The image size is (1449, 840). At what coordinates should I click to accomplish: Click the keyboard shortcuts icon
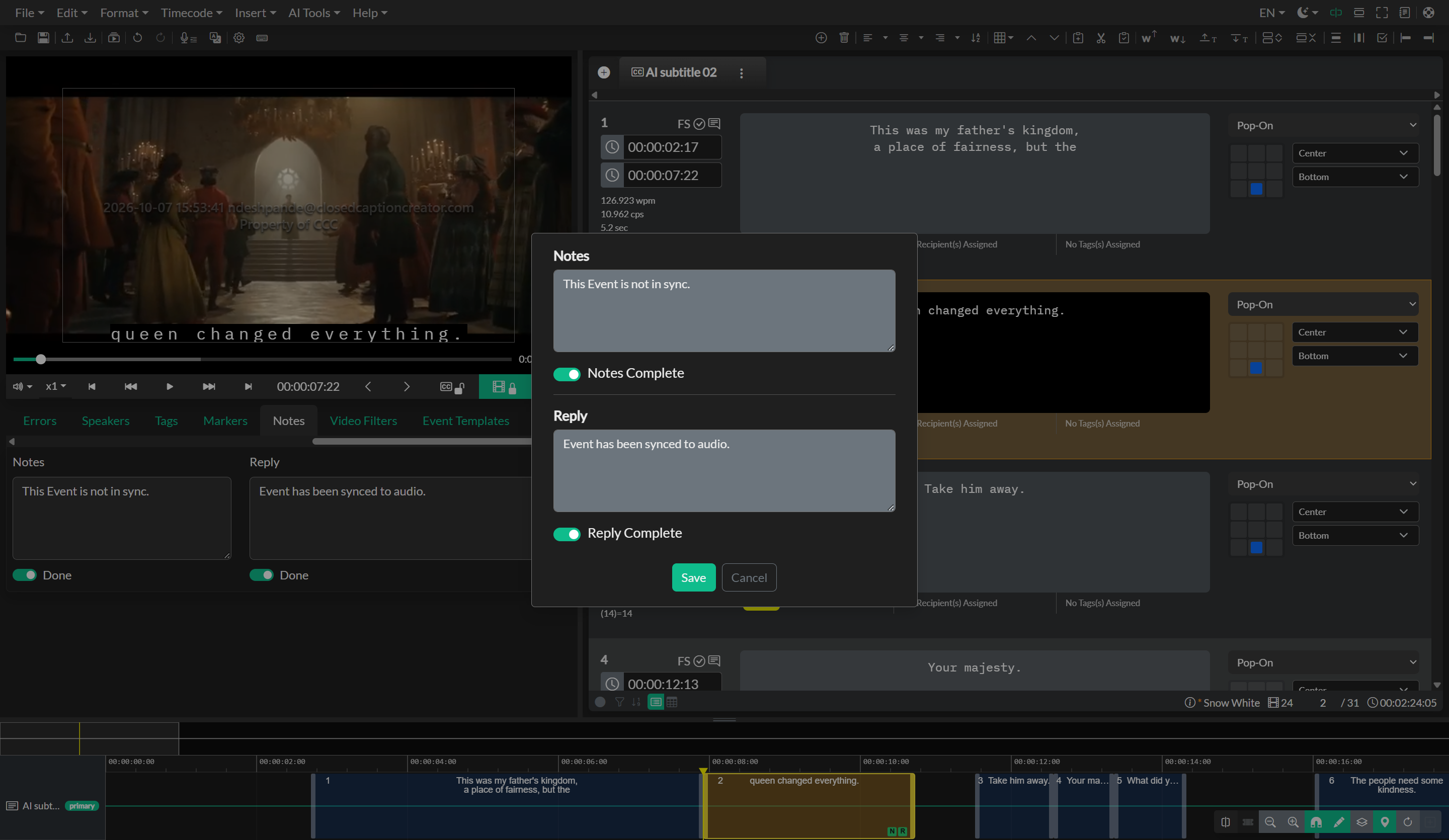(262, 38)
